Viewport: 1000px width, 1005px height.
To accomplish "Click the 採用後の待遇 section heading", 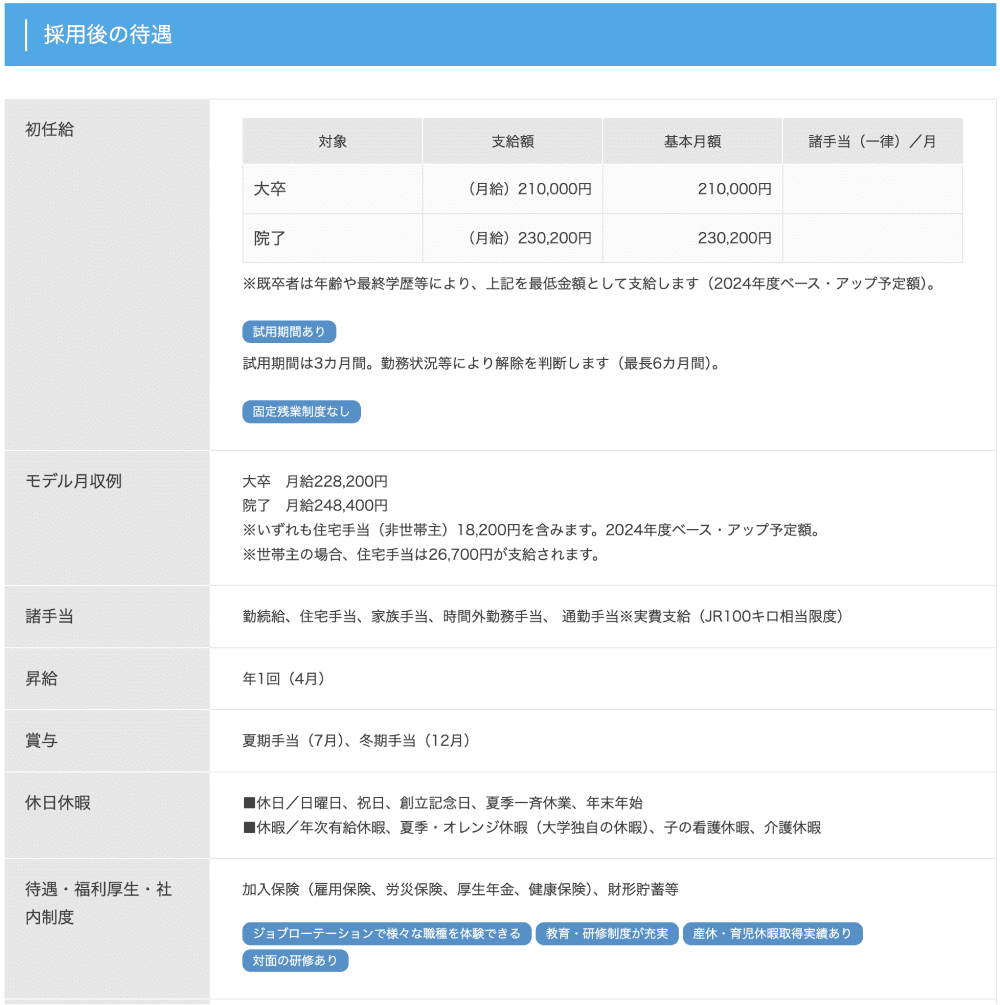I will [108, 35].
